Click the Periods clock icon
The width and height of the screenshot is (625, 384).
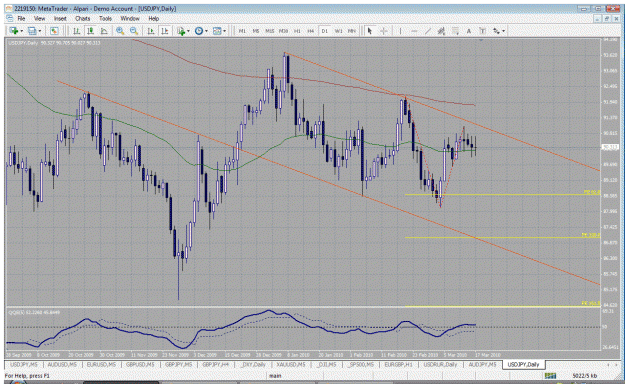click(199, 31)
